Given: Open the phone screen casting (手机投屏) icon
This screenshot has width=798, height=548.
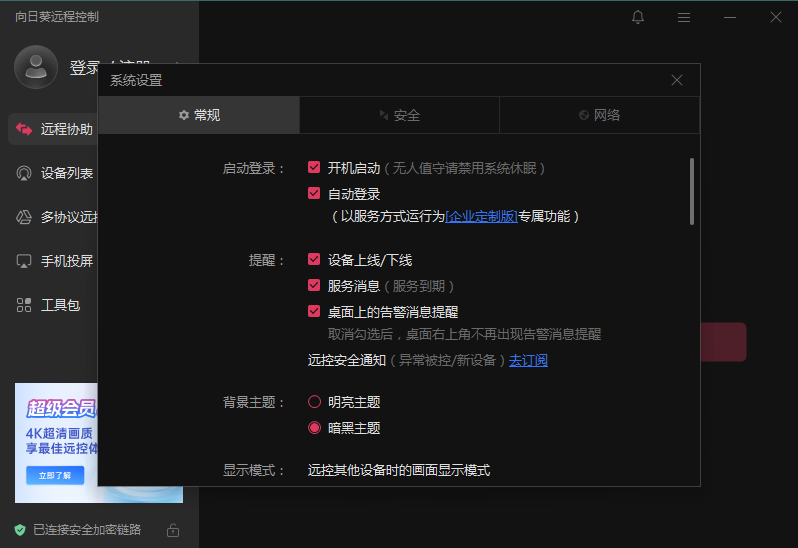Looking at the screenshot, I should pyautogui.click(x=24, y=261).
